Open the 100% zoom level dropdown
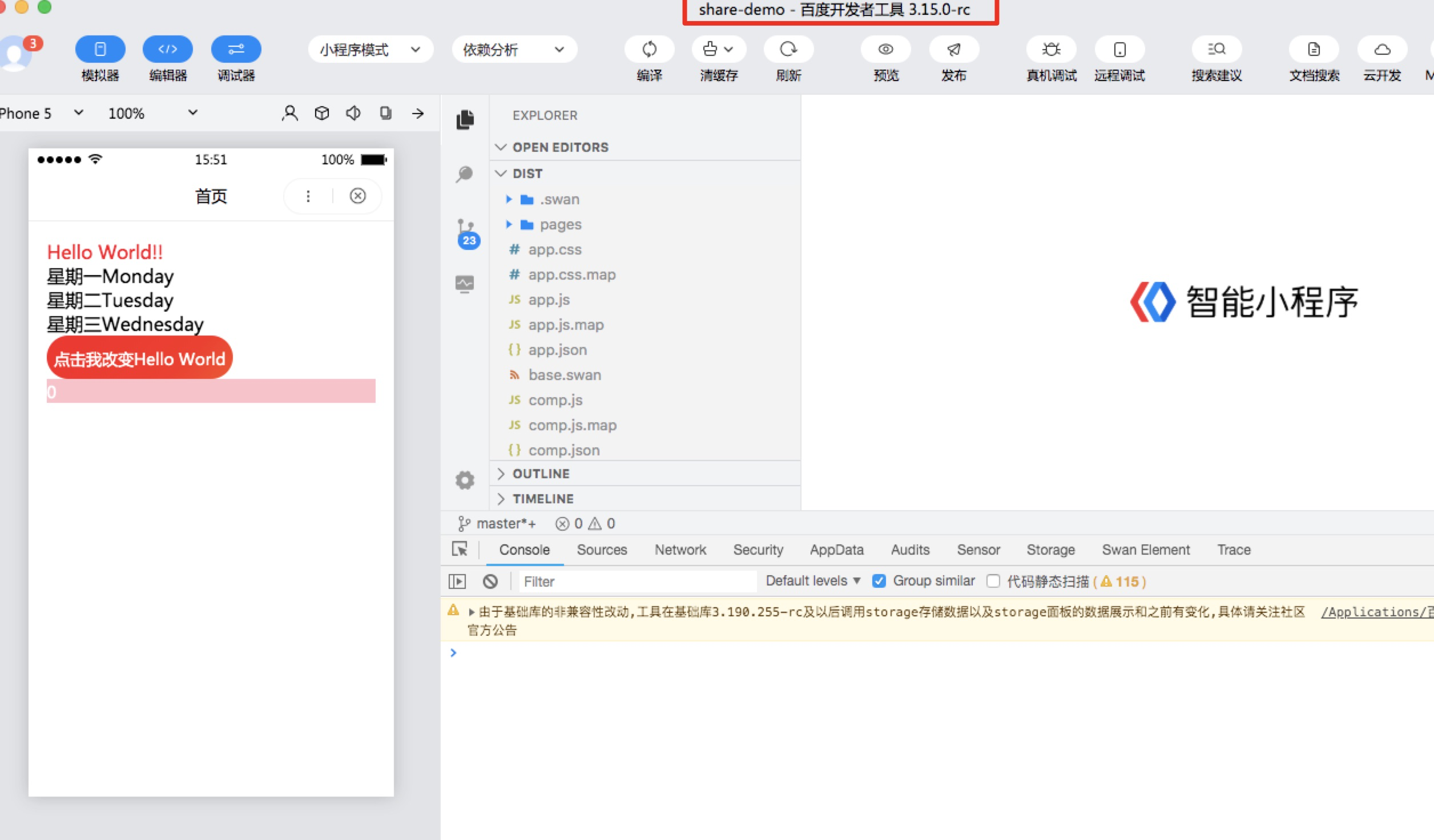The height and width of the screenshot is (840, 1434). click(x=153, y=113)
